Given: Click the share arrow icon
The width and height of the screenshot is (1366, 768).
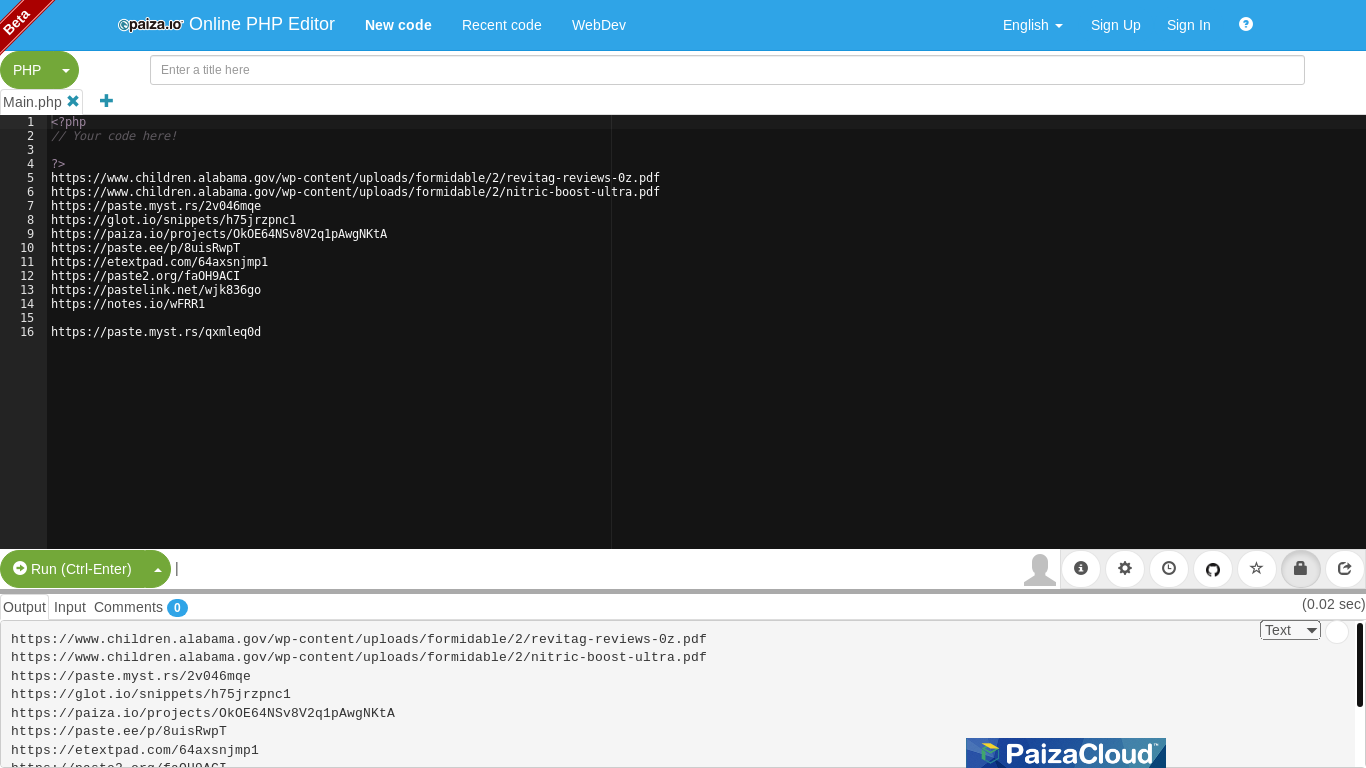Looking at the screenshot, I should 1345,569.
